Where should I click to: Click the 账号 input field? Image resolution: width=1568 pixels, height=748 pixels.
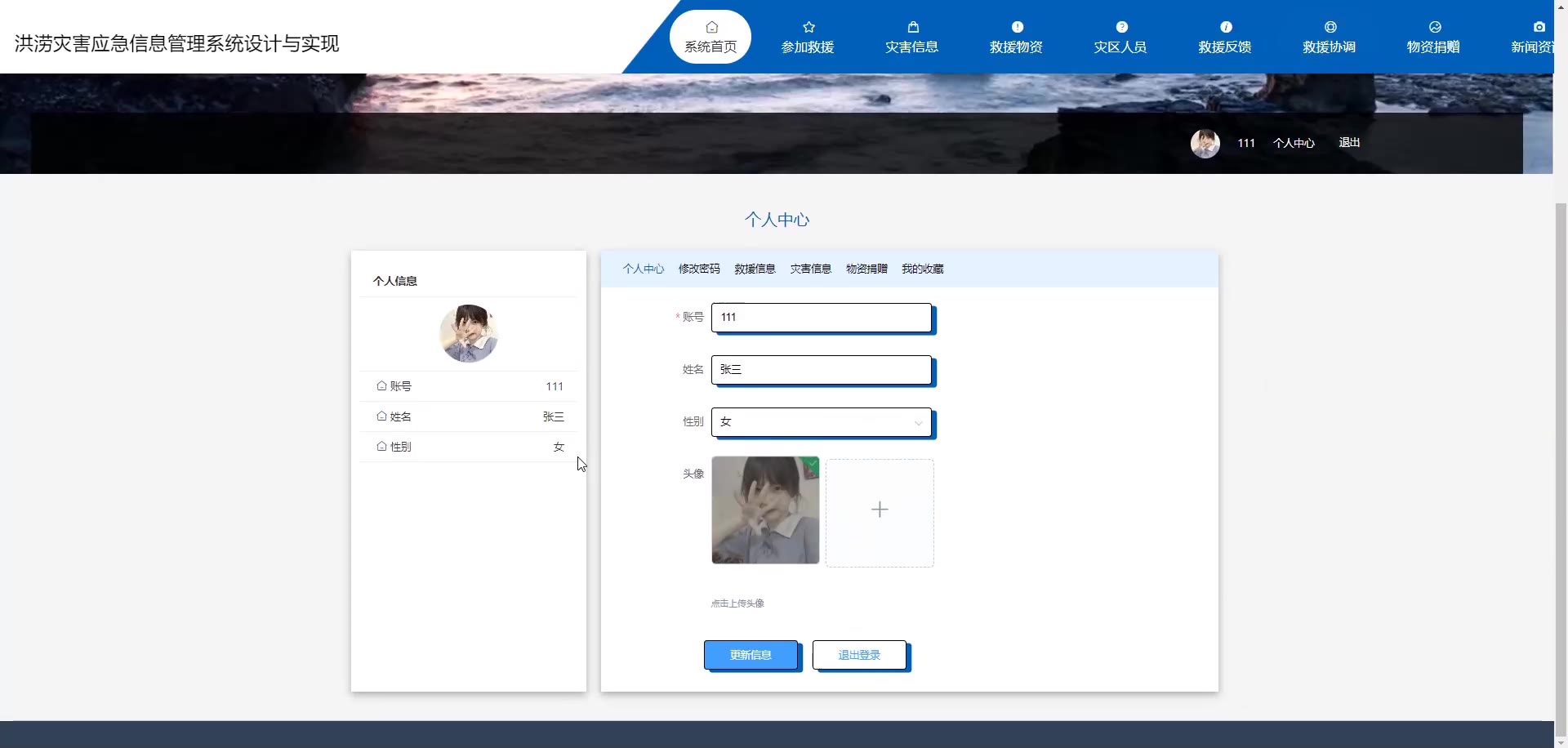pyautogui.click(x=822, y=318)
